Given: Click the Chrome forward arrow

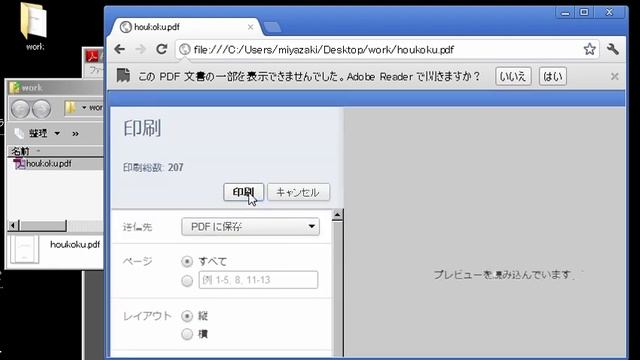Looking at the screenshot, I should point(140,49).
